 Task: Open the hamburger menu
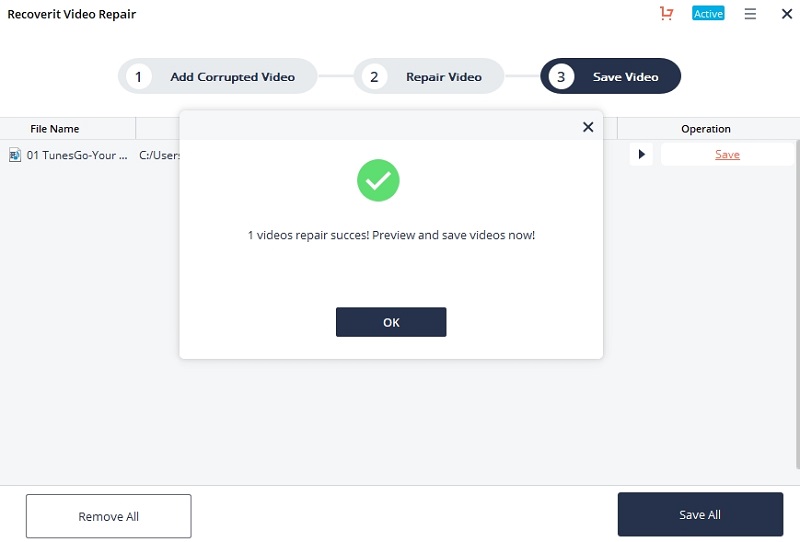tap(750, 14)
